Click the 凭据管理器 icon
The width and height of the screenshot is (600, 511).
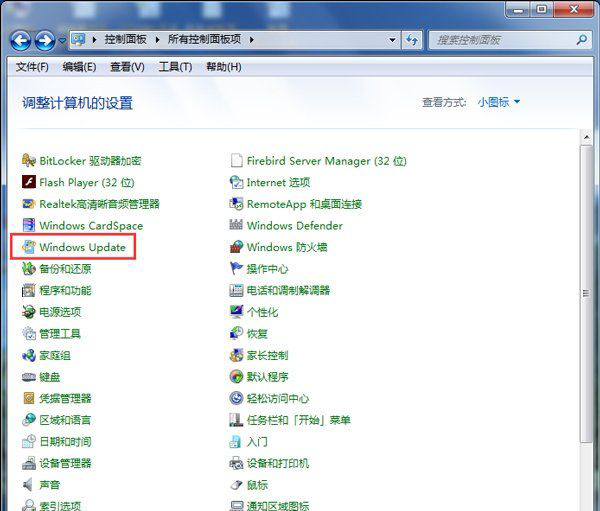tap(29, 398)
